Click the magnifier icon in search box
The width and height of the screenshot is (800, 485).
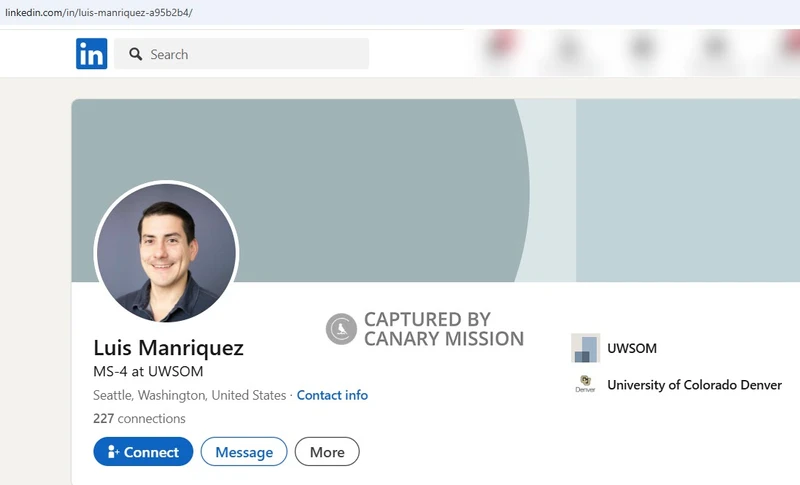135,54
